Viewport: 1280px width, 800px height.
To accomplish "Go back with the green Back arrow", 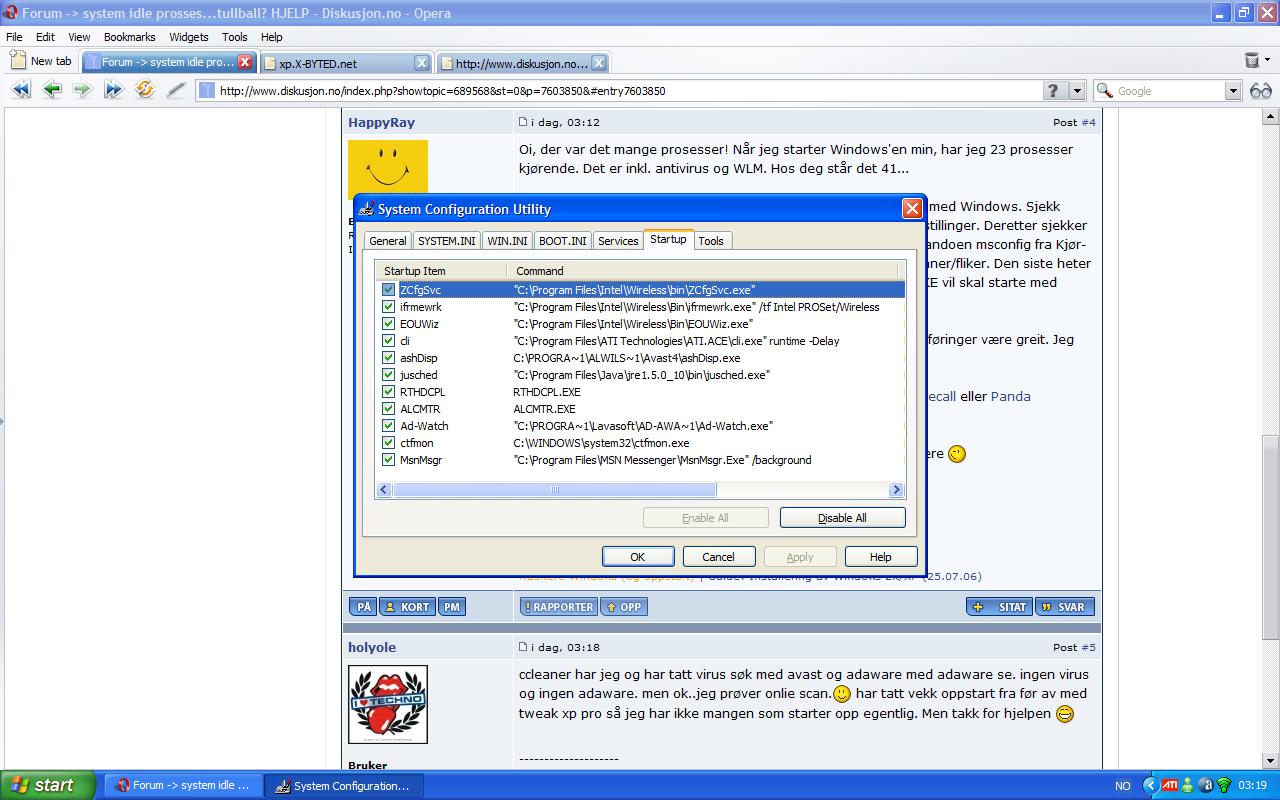I will click(52, 90).
